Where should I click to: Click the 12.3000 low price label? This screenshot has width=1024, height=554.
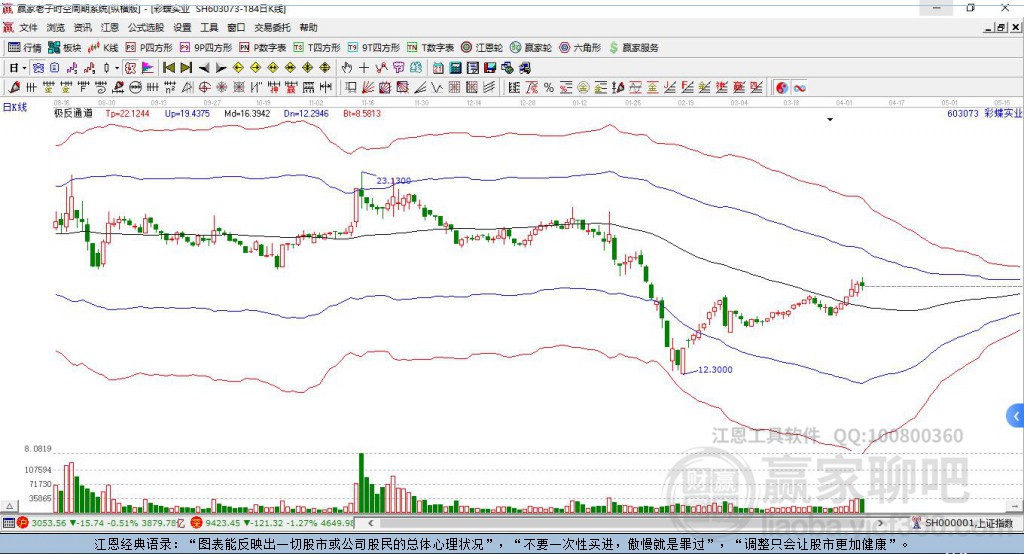(x=715, y=370)
